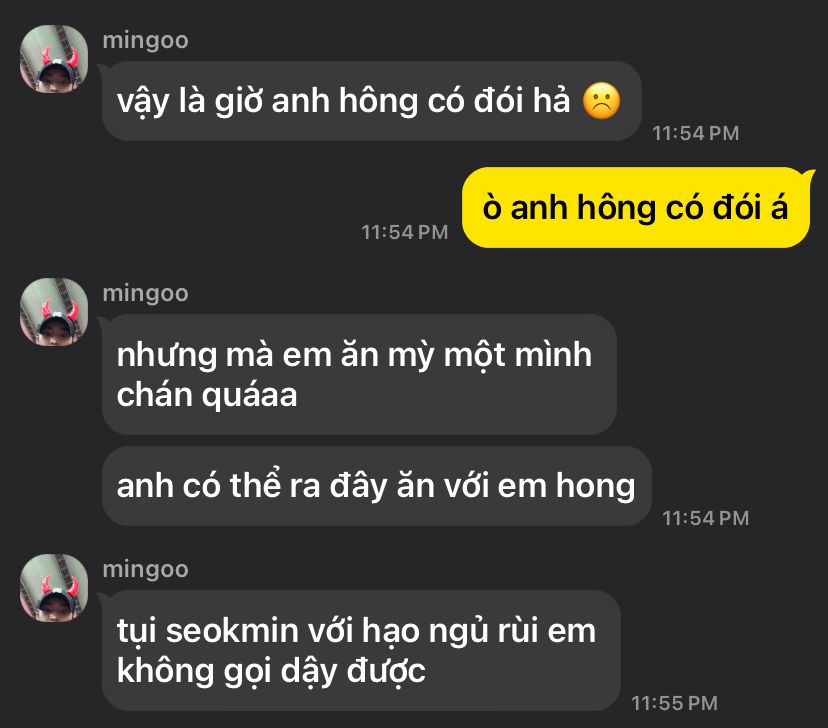This screenshot has width=828, height=728.
Task: Tap mingoo's avatar above the 'ăn mỳ' message
Action: tap(54, 311)
